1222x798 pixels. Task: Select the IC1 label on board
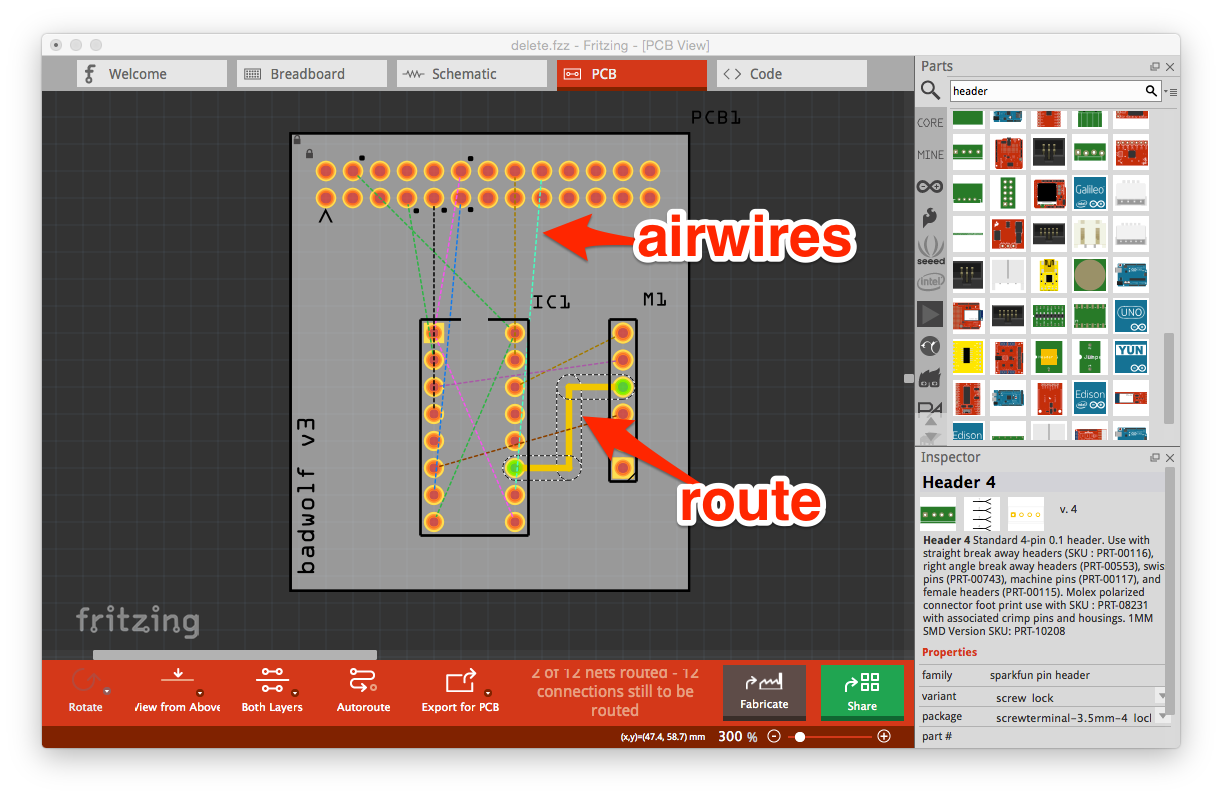(551, 302)
